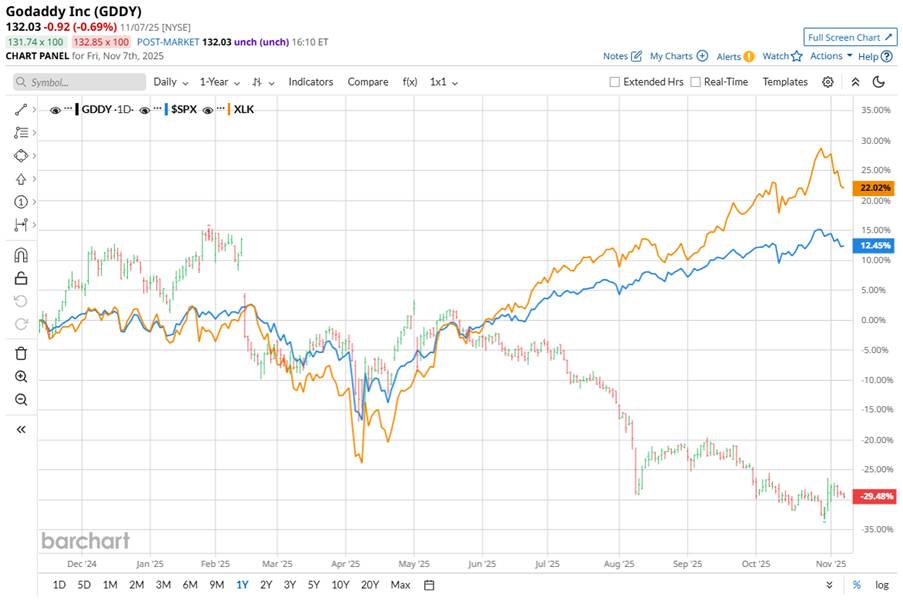Open the custom date range calendar

pos(429,585)
